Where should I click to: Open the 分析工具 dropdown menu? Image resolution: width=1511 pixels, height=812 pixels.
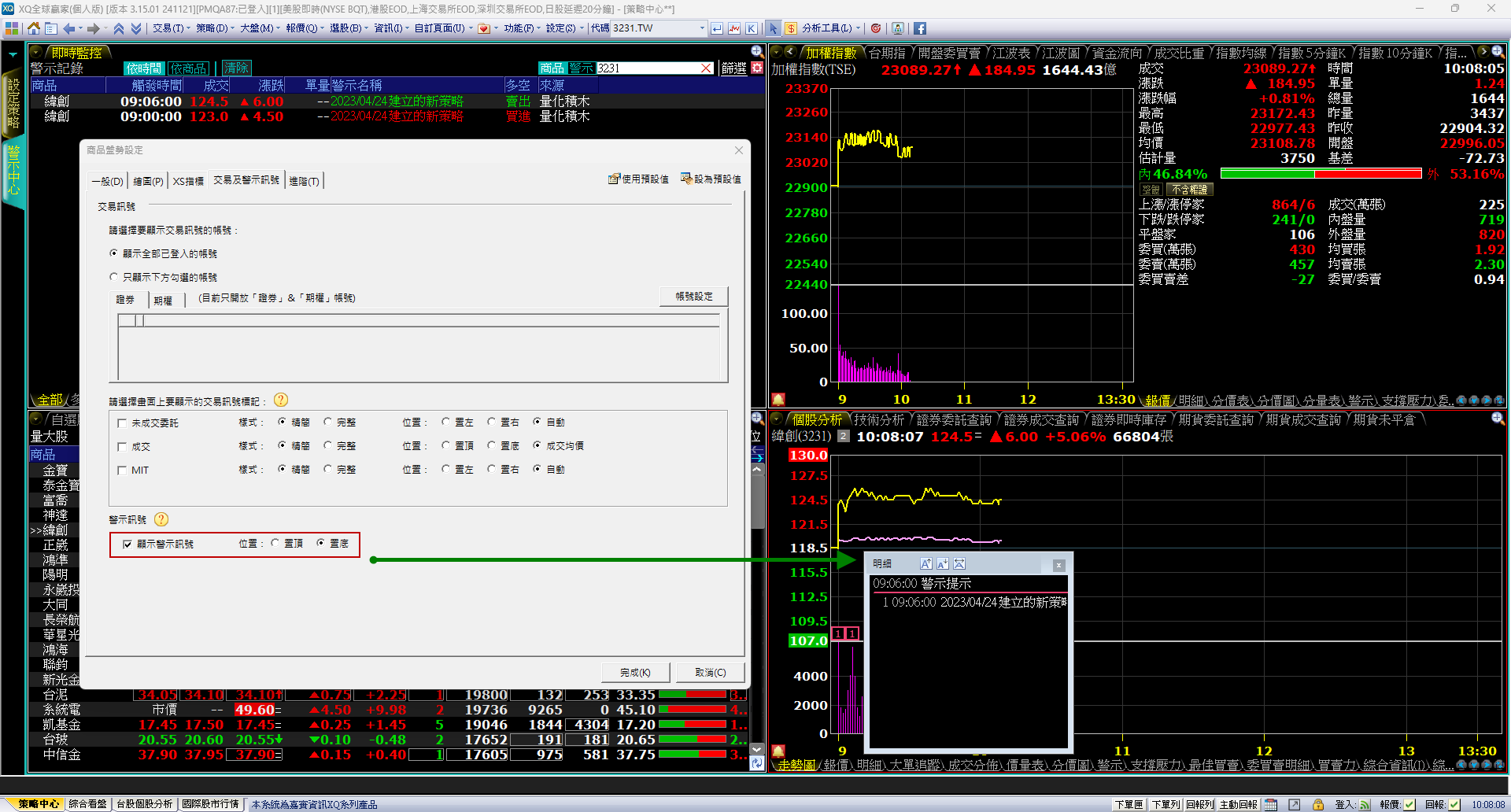(x=858, y=28)
